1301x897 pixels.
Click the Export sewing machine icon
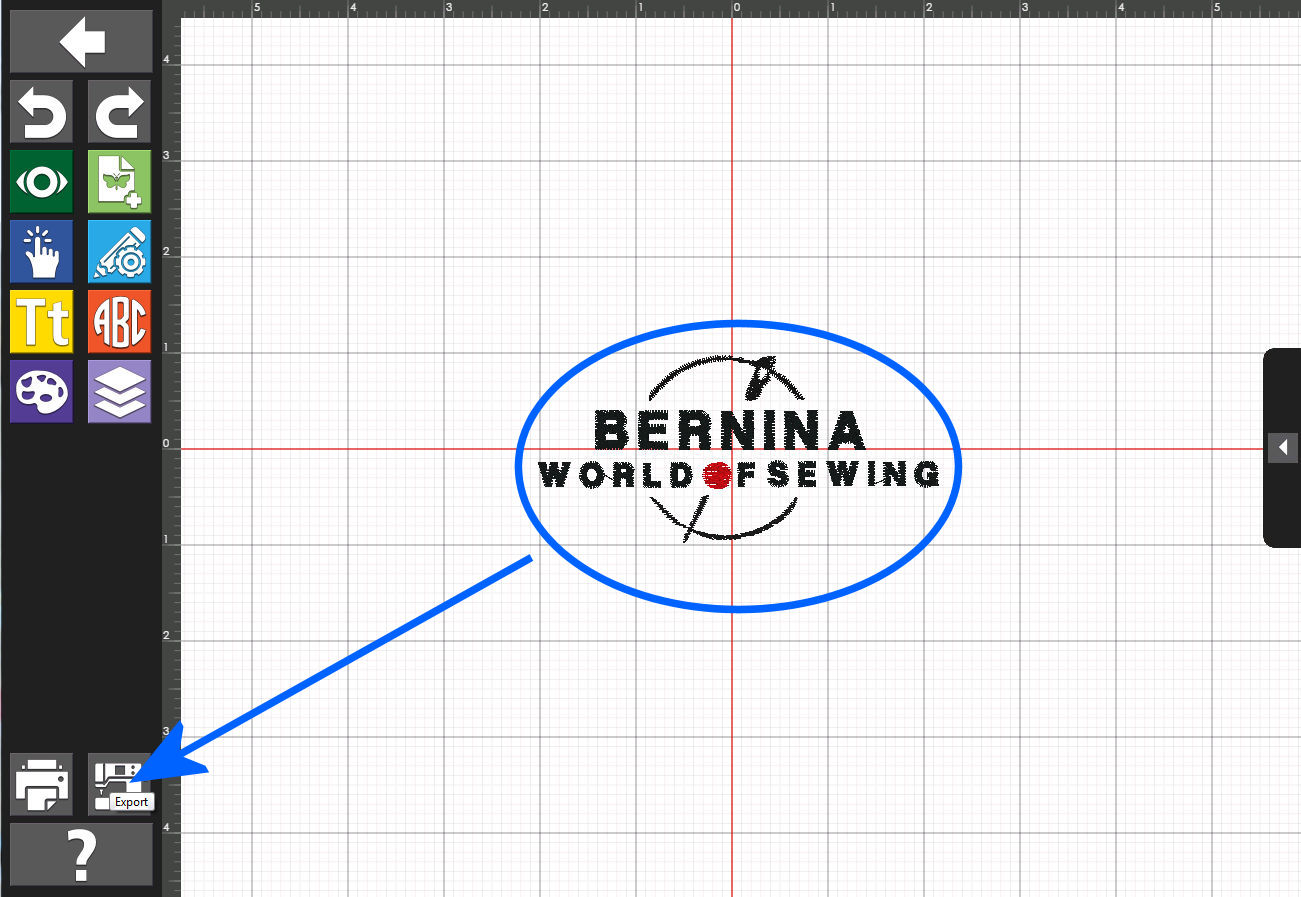pos(119,784)
